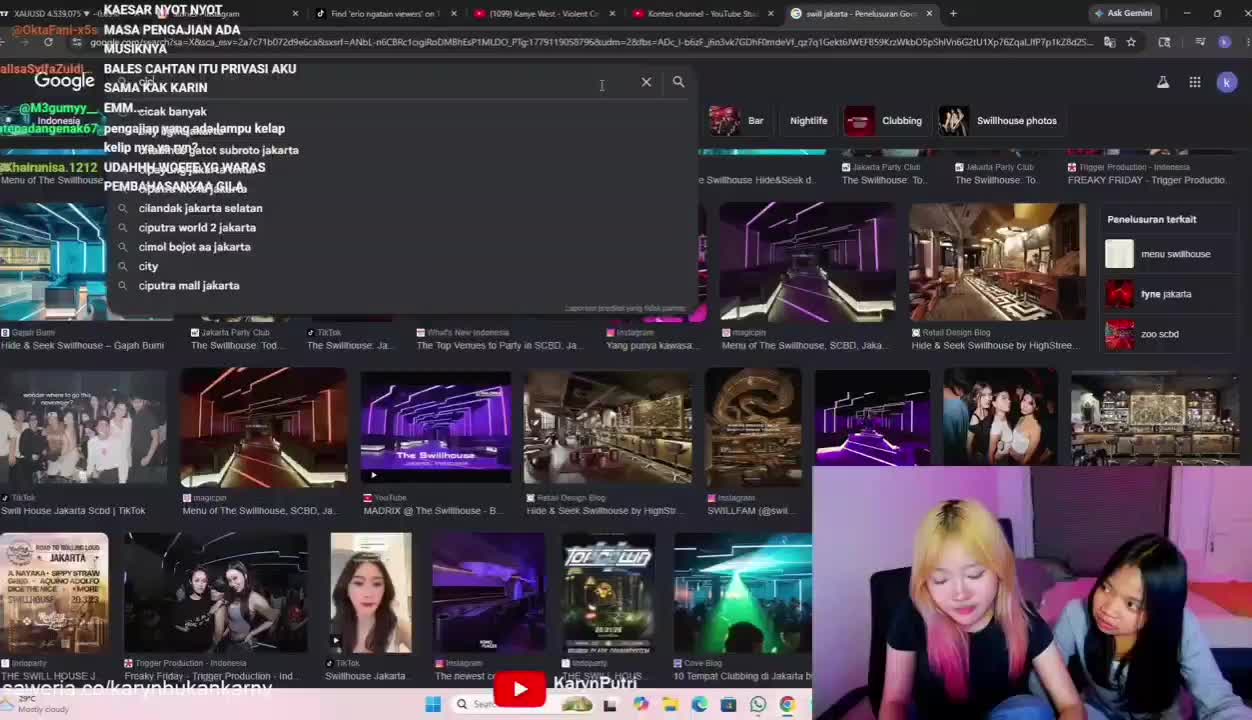Click 'Penelusuran terkait' heading

[1152, 219]
